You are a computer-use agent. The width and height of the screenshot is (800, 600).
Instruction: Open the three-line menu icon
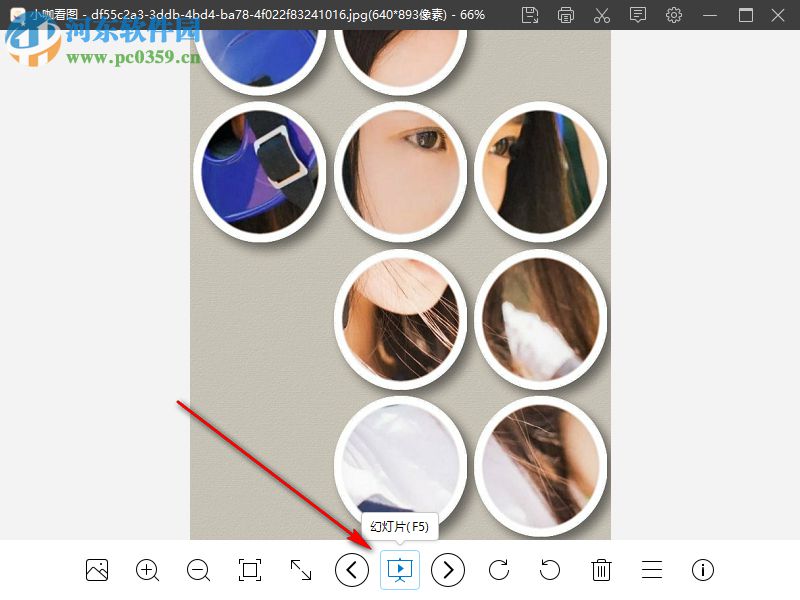click(652, 570)
